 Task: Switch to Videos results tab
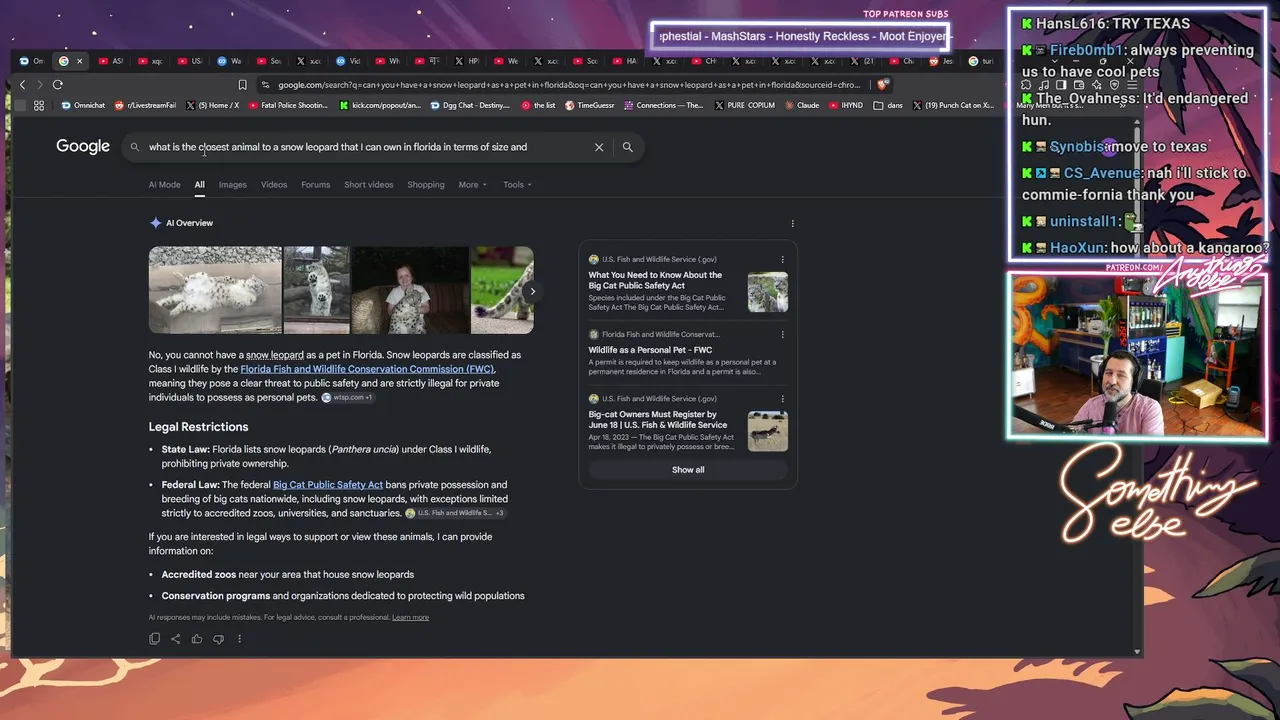click(274, 185)
